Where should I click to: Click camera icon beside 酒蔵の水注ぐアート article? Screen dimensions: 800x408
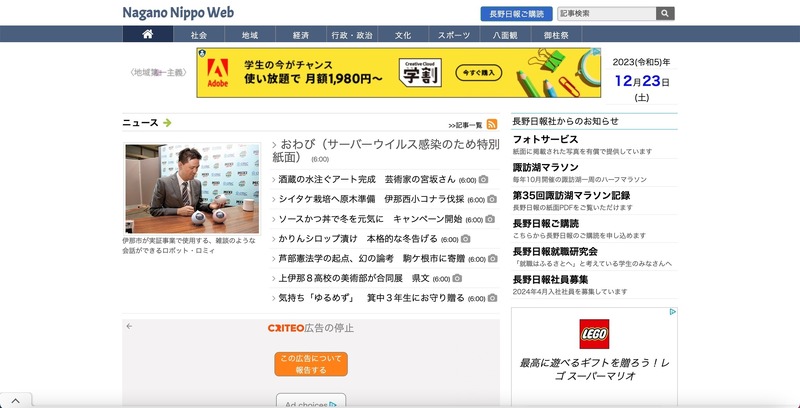point(483,180)
